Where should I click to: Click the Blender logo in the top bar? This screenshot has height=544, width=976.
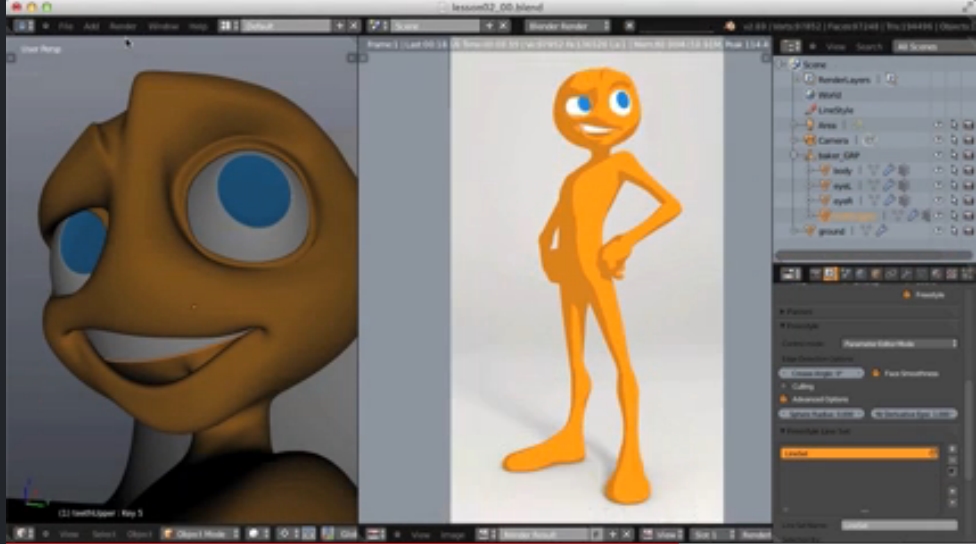click(x=730, y=26)
